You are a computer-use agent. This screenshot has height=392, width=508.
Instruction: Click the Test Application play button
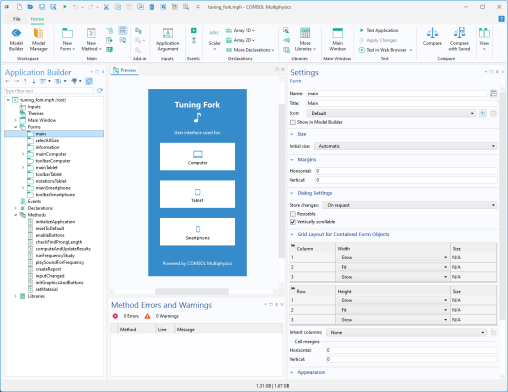(362, 30)
